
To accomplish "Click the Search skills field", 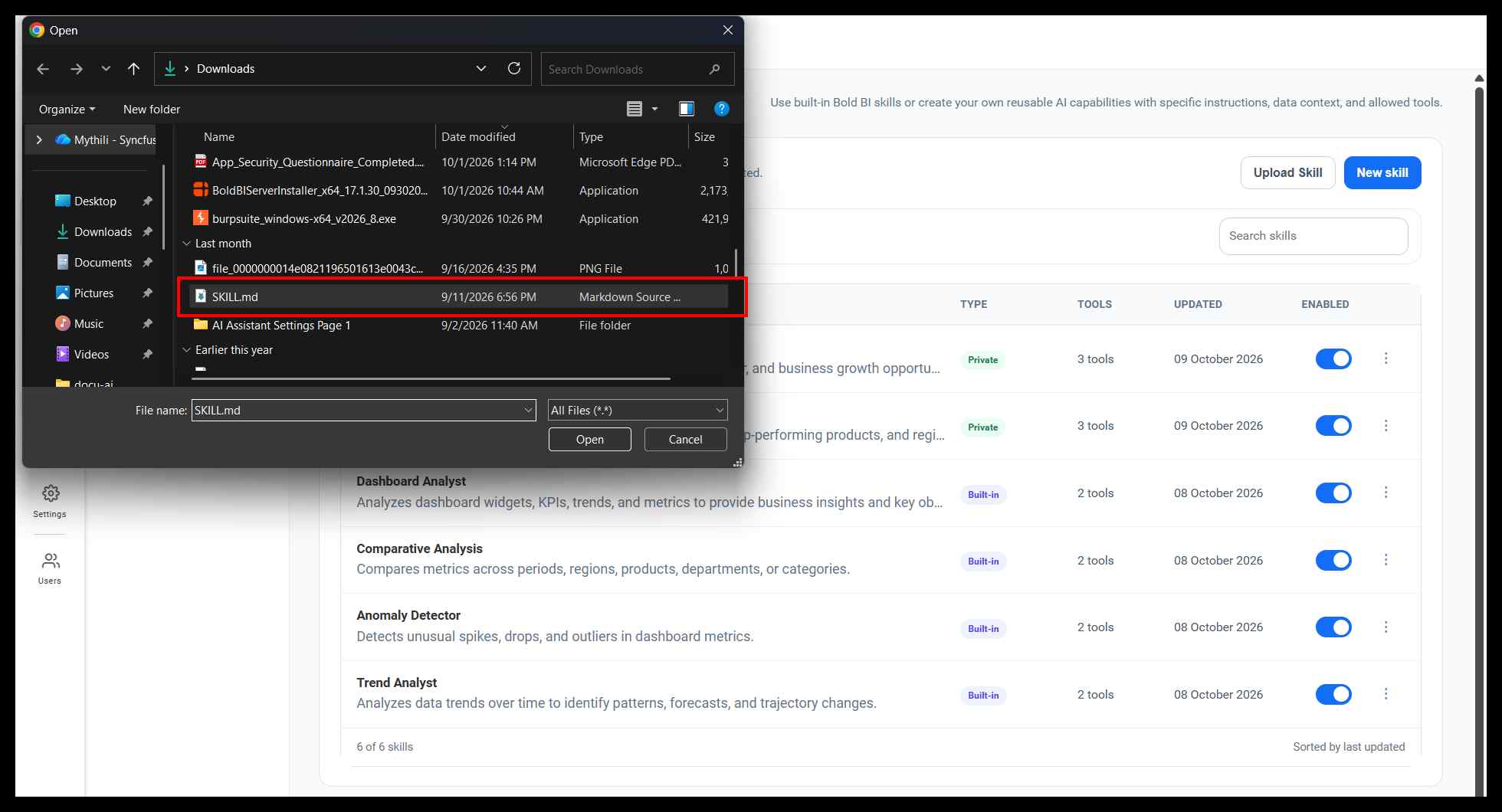I will coord(1313,236).
